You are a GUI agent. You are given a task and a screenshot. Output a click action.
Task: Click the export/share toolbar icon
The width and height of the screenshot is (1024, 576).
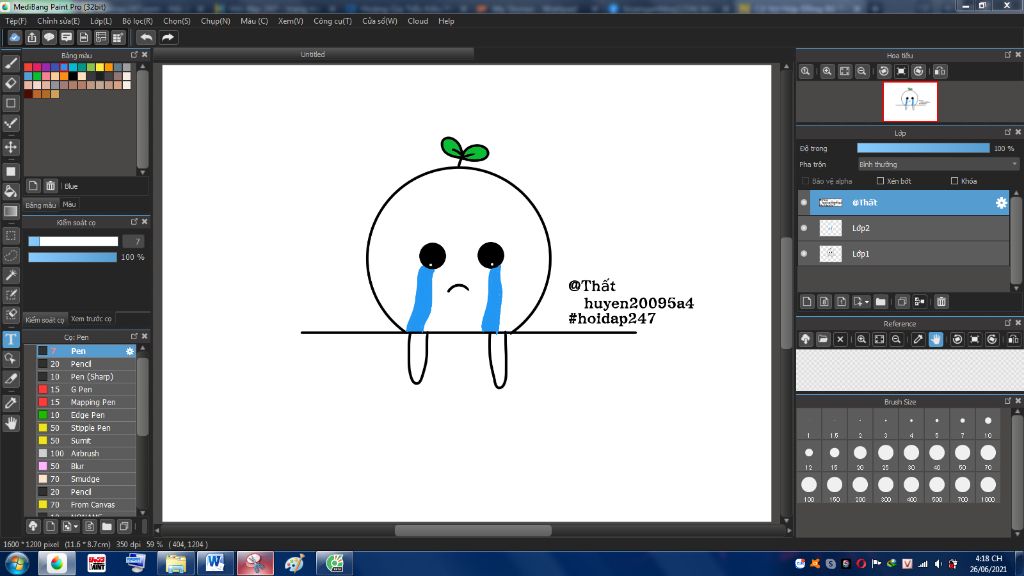(32, 37)
